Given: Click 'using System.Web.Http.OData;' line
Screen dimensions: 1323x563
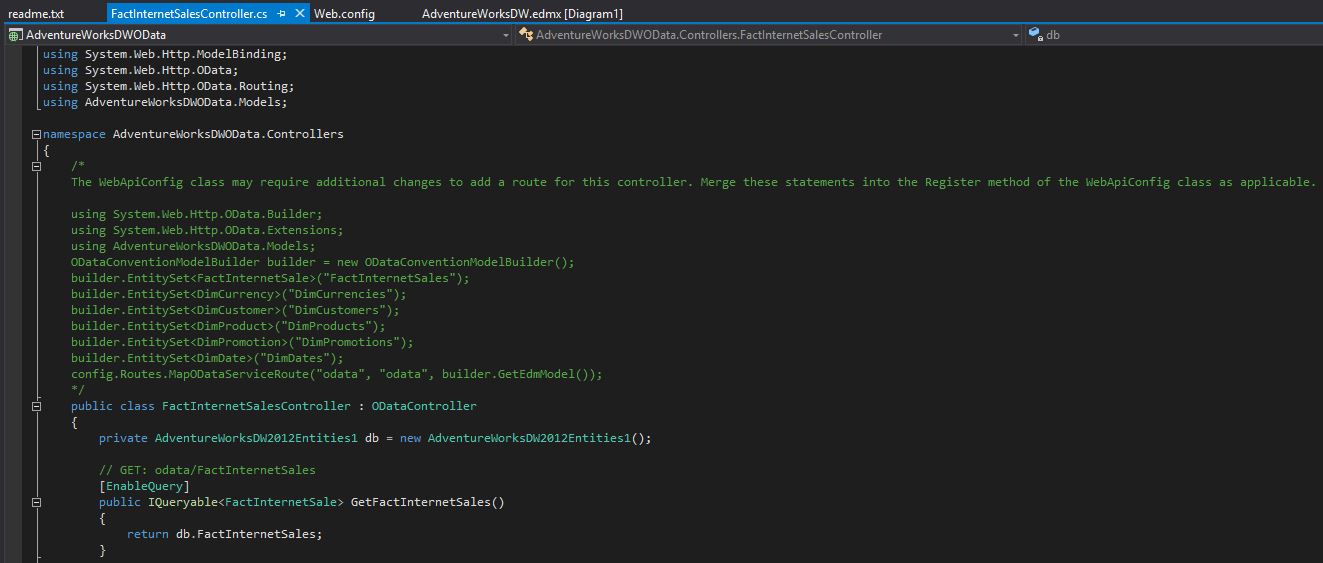Looking at the screenshot, I should (141, 70).
